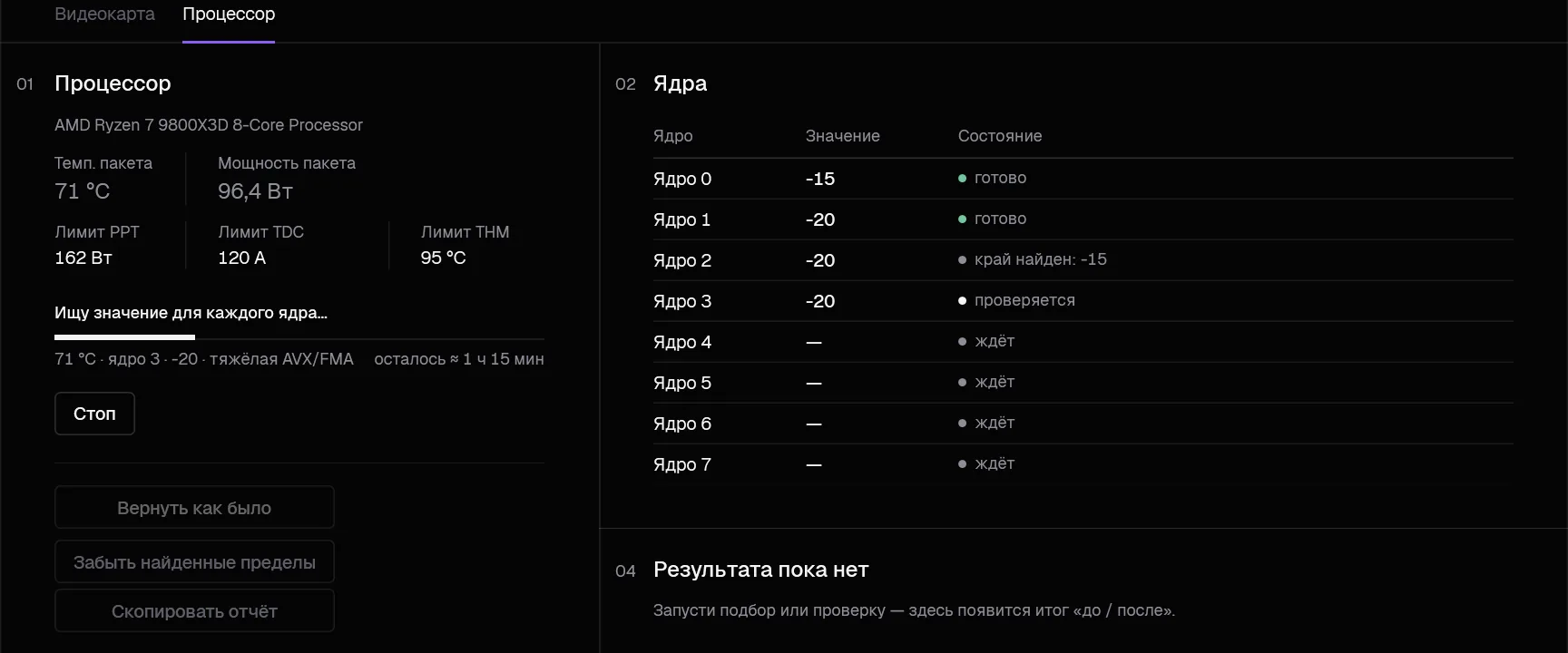The width and height of the screenshot is (1568, 653).
Task: Open the Процессор tab
Action: coord(229,15)
